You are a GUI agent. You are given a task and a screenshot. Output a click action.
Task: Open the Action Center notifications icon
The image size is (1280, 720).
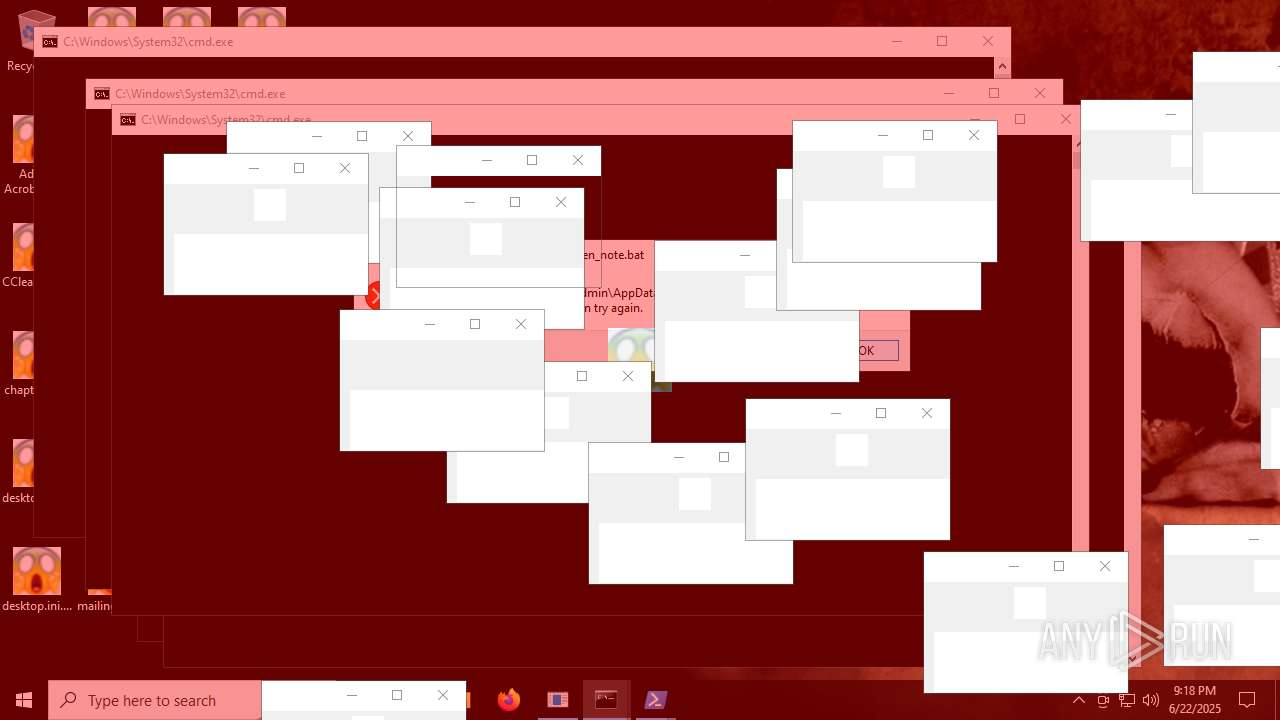pos(1247,700)
